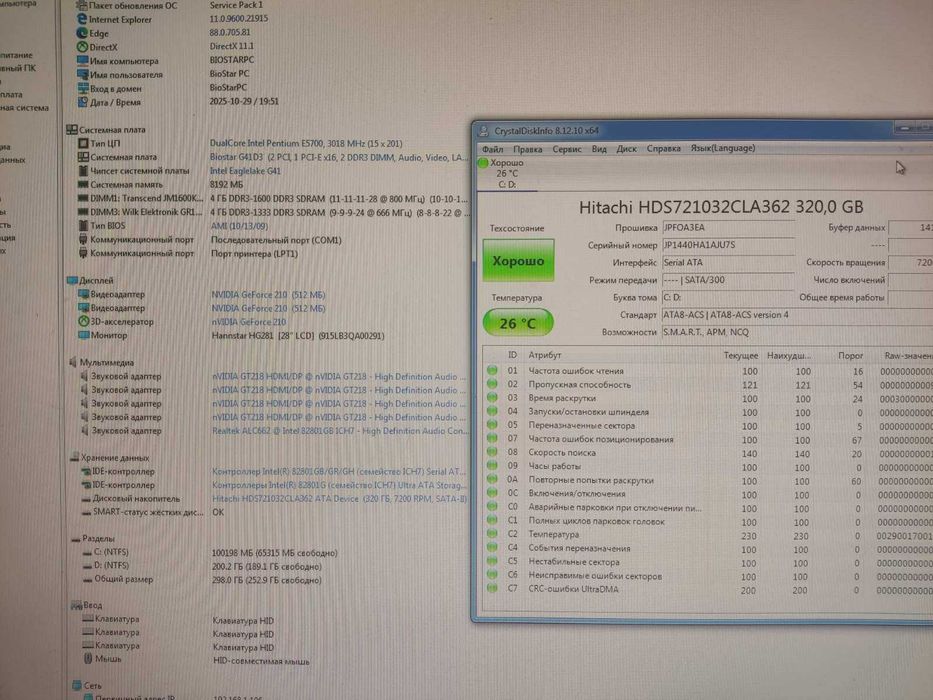Click the Тип ЦП processor icon
The image size is (933, 700).
coord(83,143)
